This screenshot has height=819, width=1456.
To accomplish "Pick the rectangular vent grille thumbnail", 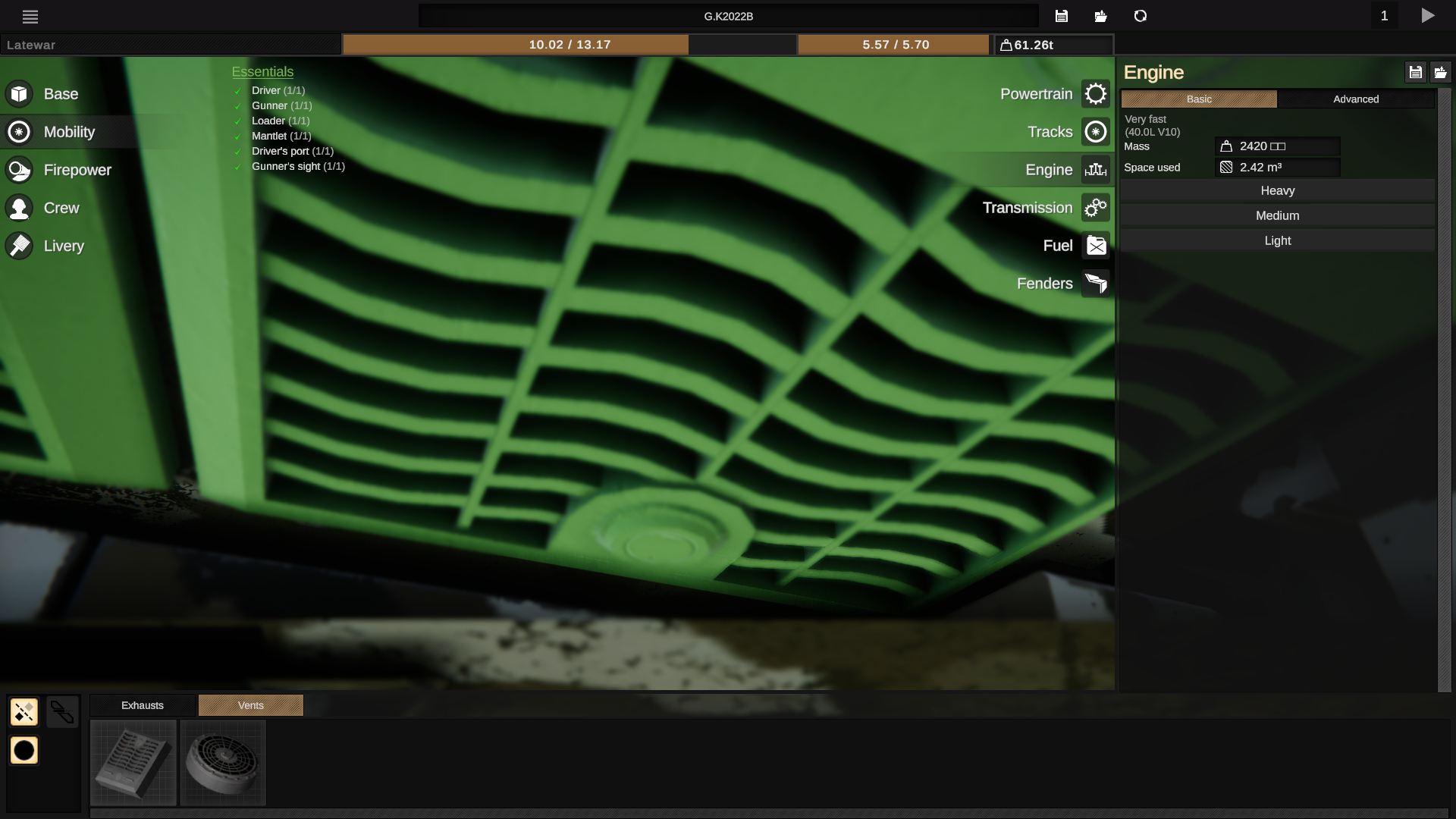I will pyautogui.click(x=133, y=762).
